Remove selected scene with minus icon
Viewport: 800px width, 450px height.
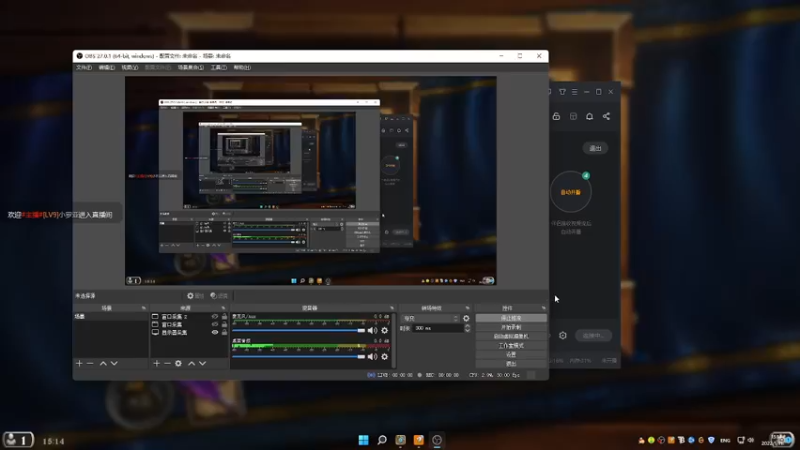pos(90,363)
